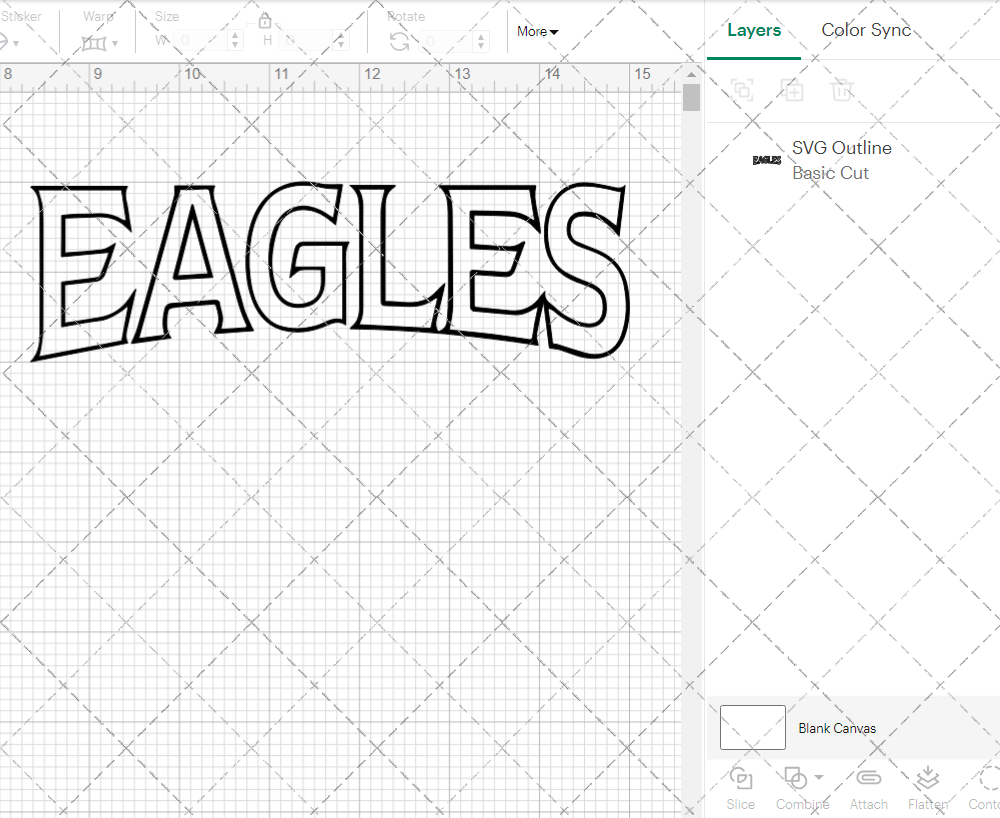
Task: Switch to the Layers tab
Action: point(754,30)
